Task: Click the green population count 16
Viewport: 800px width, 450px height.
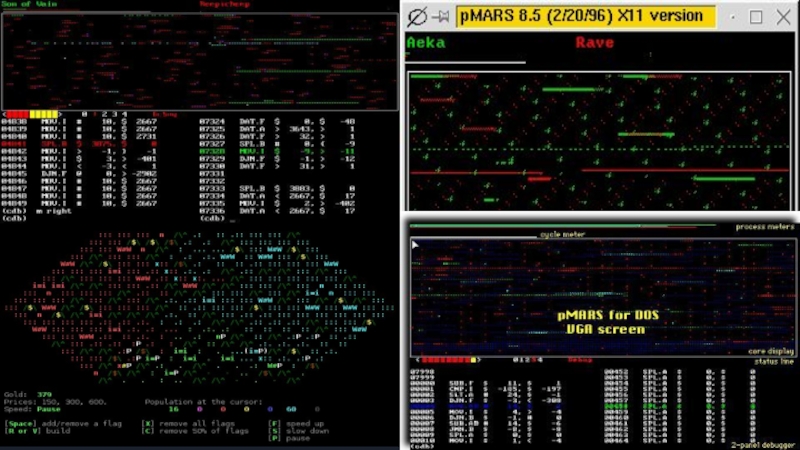Action: pyautogui.click(x=173, y=409)
